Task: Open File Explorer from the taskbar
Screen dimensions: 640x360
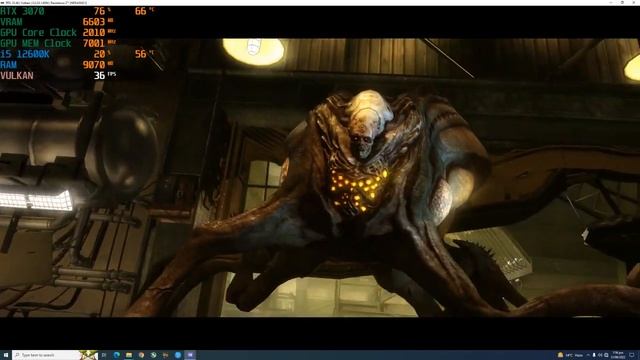Action: (129, 355)
